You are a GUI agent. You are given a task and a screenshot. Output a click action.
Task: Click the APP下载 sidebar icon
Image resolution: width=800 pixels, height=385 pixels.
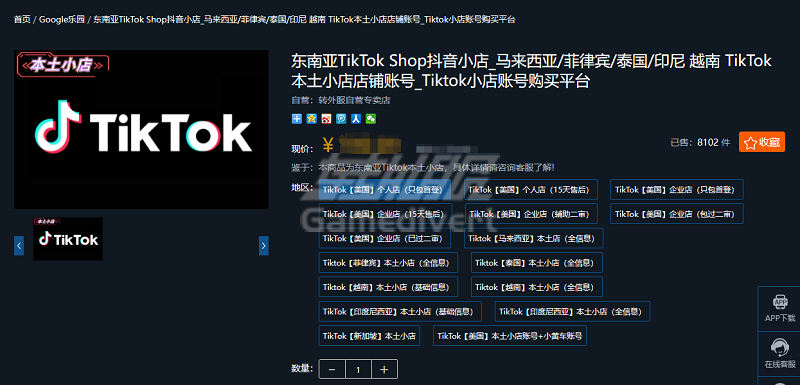779,309
